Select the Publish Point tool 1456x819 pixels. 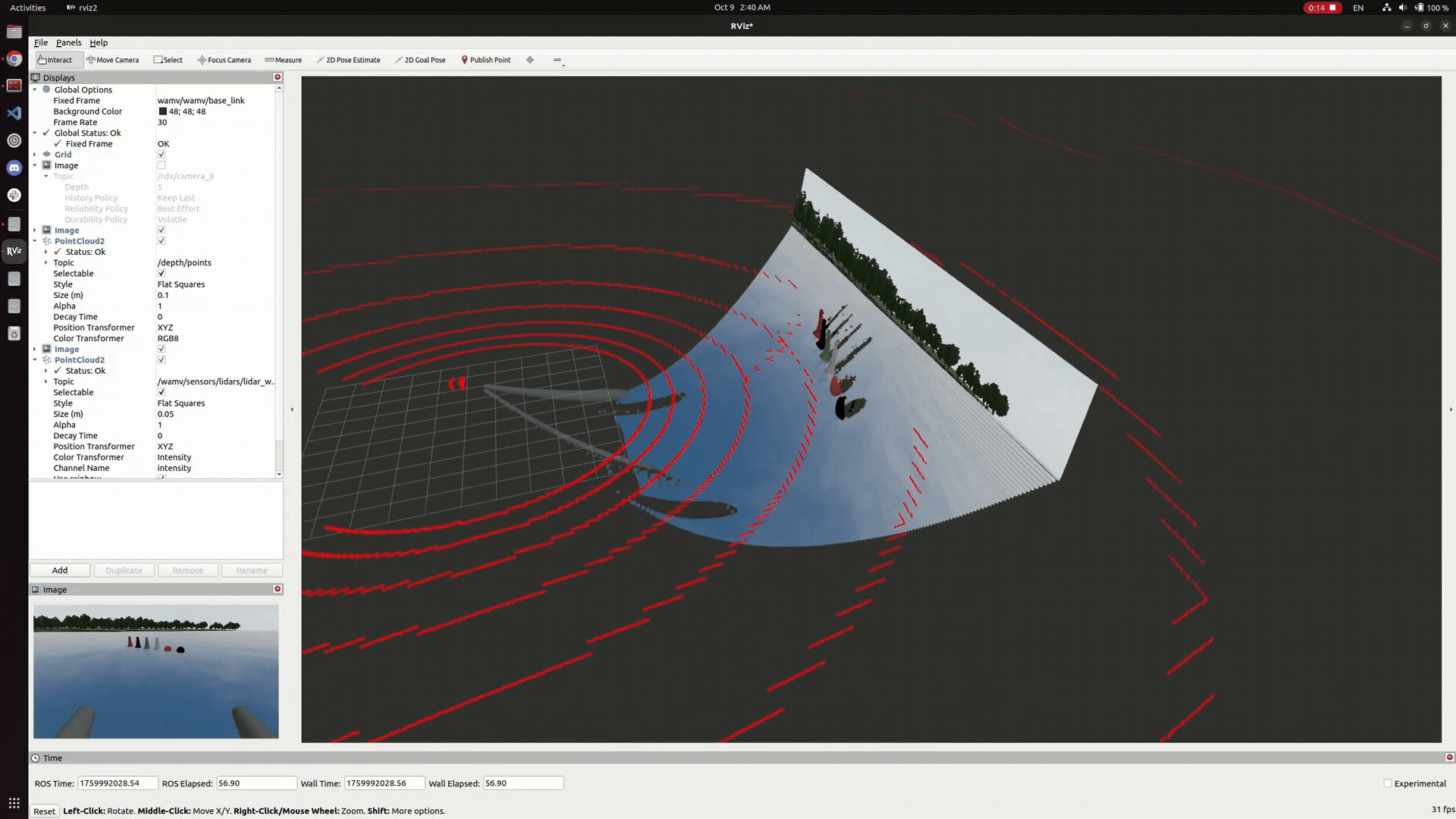point(486,59)
